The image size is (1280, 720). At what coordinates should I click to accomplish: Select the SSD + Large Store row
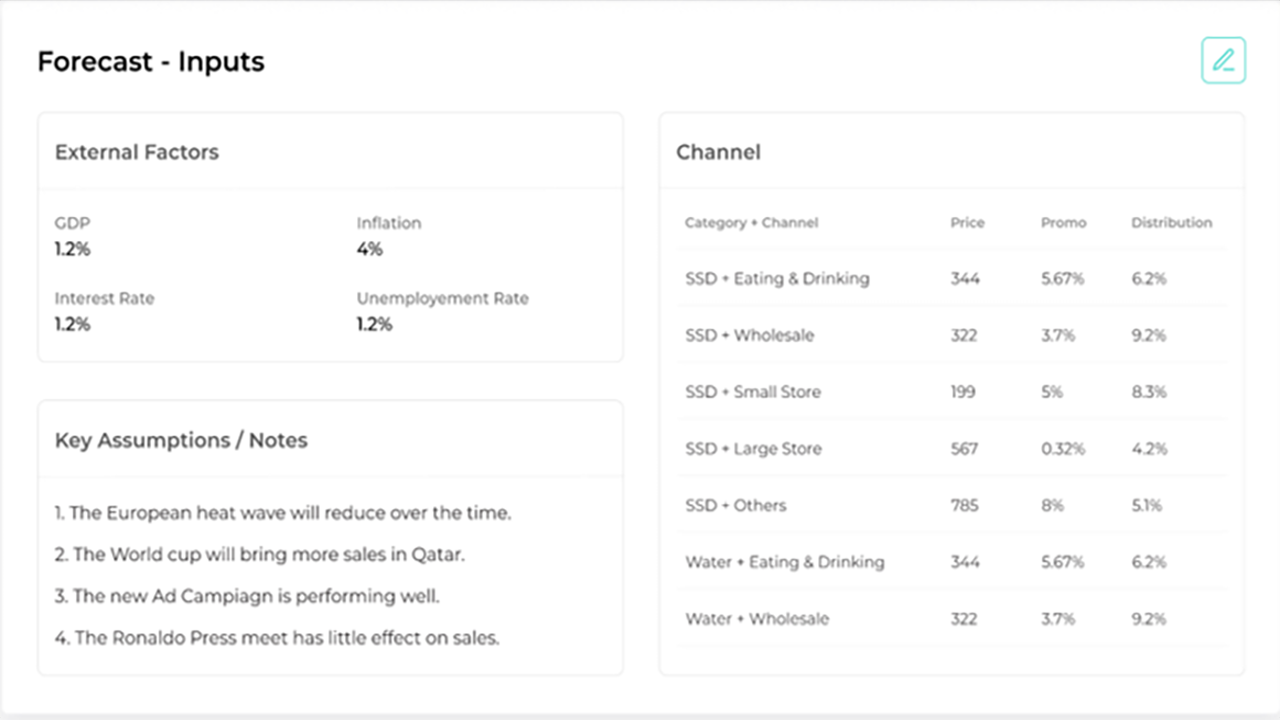[x=753, y=449]
